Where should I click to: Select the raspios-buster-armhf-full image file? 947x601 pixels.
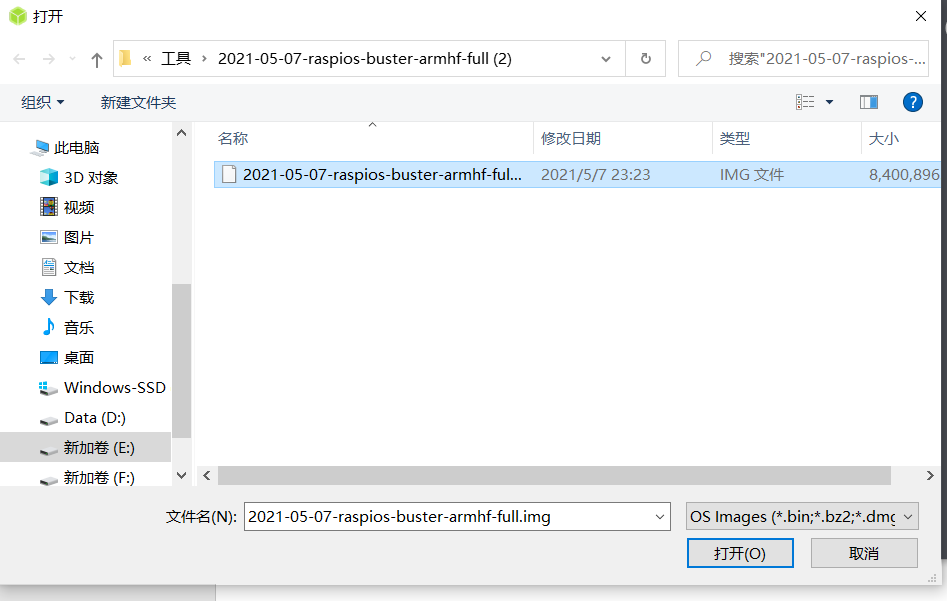(x=577, y=175)
